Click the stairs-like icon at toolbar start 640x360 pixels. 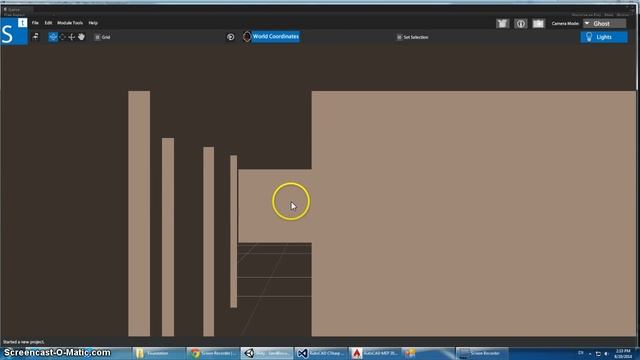click(36, 37)
